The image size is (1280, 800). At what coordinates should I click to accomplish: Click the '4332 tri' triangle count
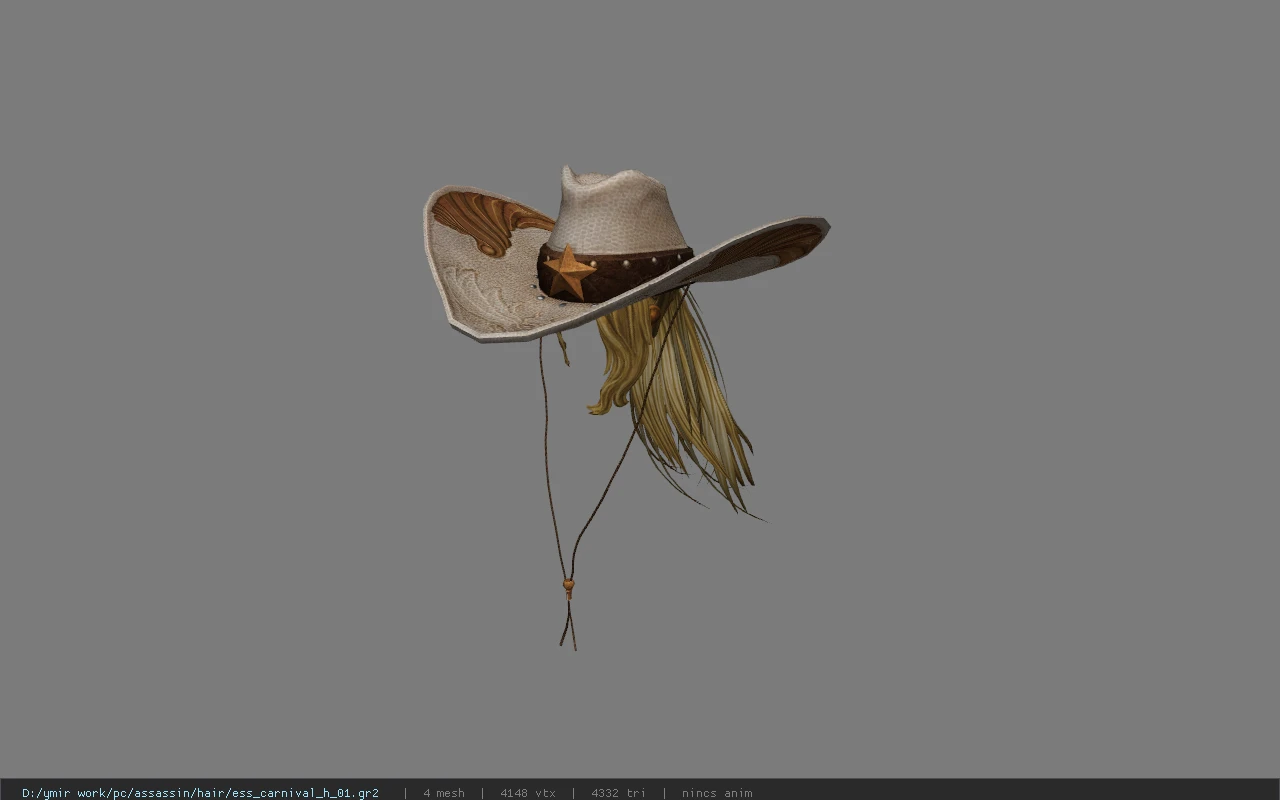pyautogui.click(x=619, y=793)
